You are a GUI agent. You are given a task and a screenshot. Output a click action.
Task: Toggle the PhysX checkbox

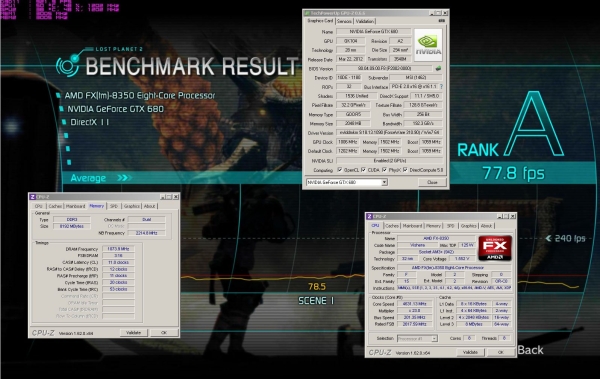coord(384,170)
